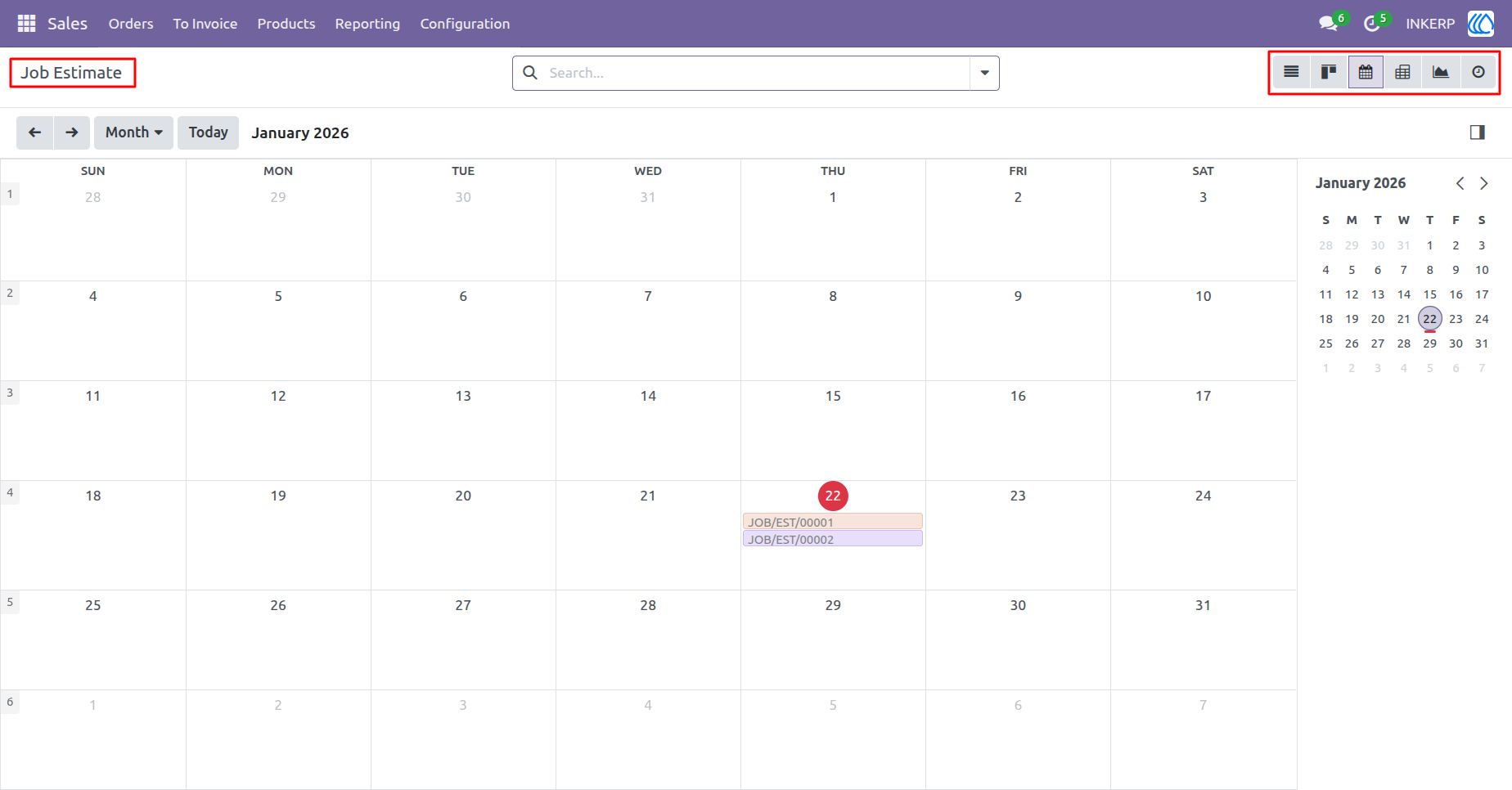The height and width of the screenshot is (790, 1512).
Task: Select day 15 in the main calendar
Action: (x=833, y=396)
